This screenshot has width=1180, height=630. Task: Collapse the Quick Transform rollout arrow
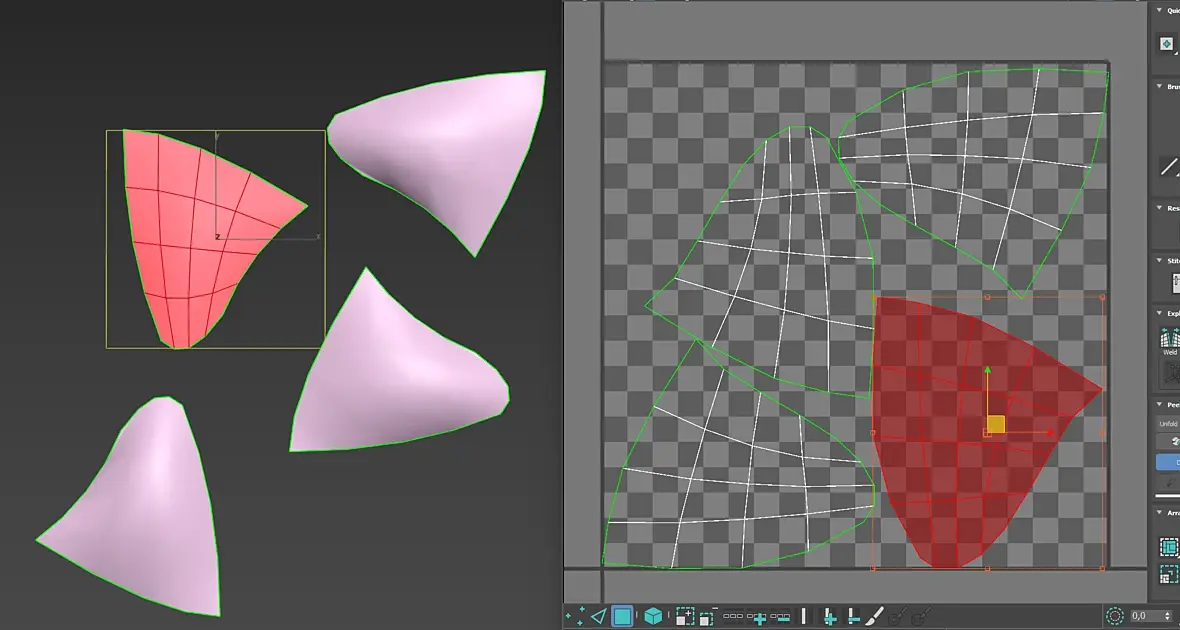pos(1159,11)
